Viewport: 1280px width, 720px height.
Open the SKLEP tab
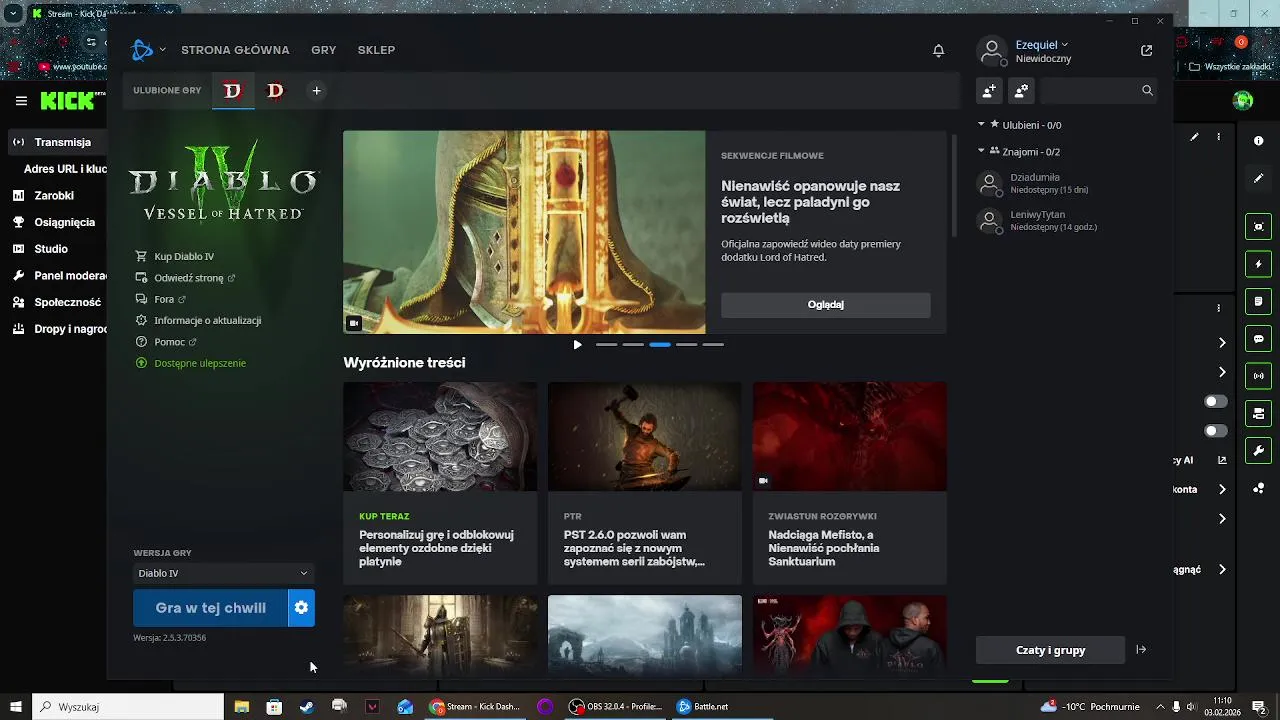coord(376,50)
